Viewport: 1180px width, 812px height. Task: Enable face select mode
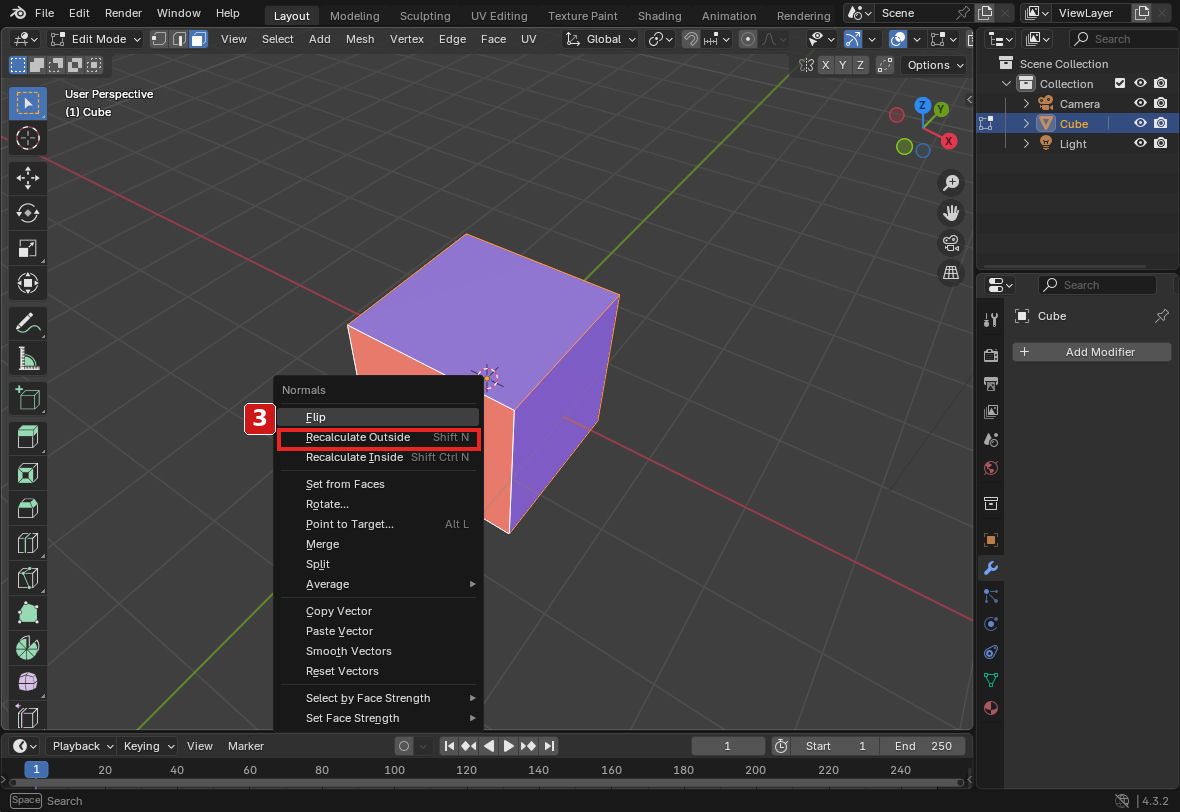199,39
